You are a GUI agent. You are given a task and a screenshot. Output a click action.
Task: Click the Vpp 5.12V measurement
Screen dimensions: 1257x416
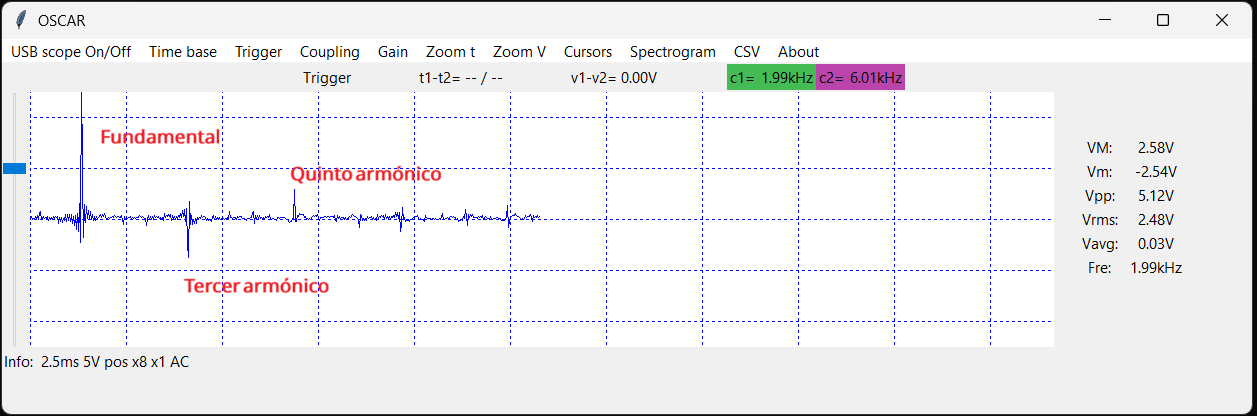pyautogui.click(x=1130, y=195)
